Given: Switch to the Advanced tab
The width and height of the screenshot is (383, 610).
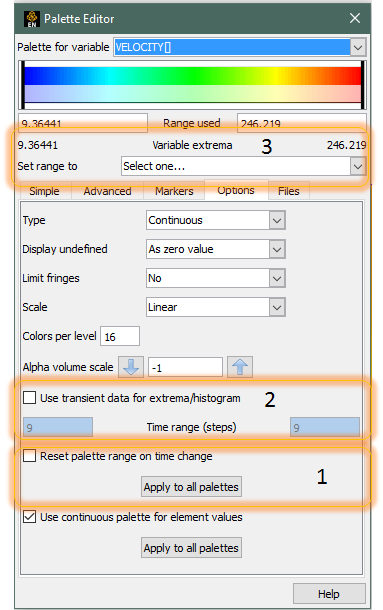Looking at the screenshot, I should [x=107, y=191].
